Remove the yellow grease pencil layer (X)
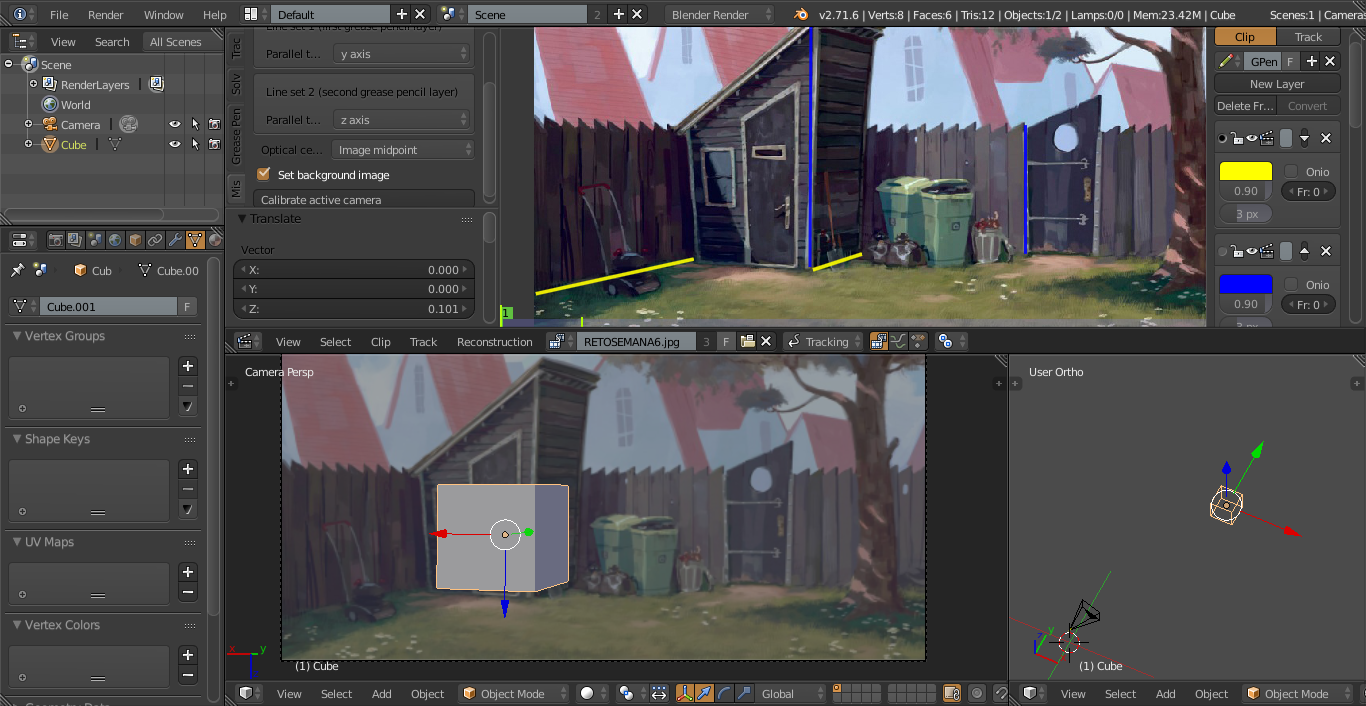Viewport: 1366px width, 706px height. point(1326,138)
